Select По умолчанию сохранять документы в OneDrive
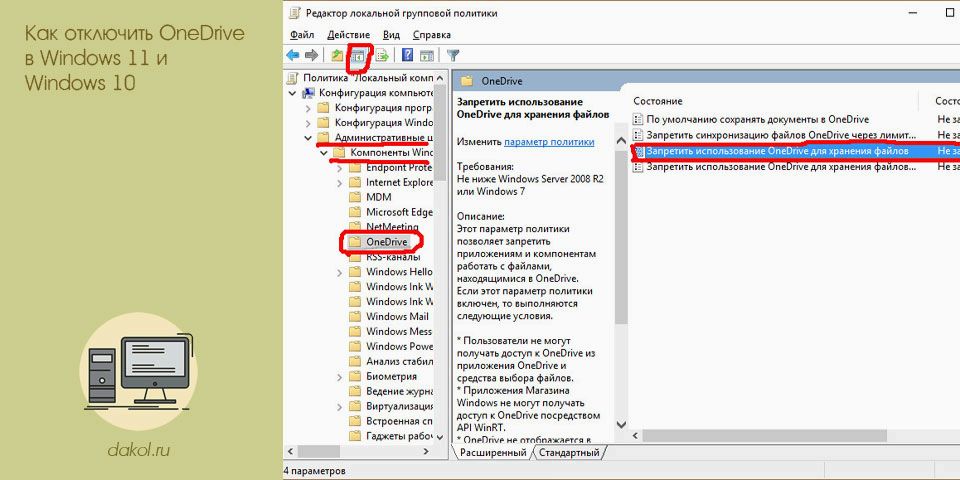960x480 pixels. pyautogui.click(x=757, y=119)
